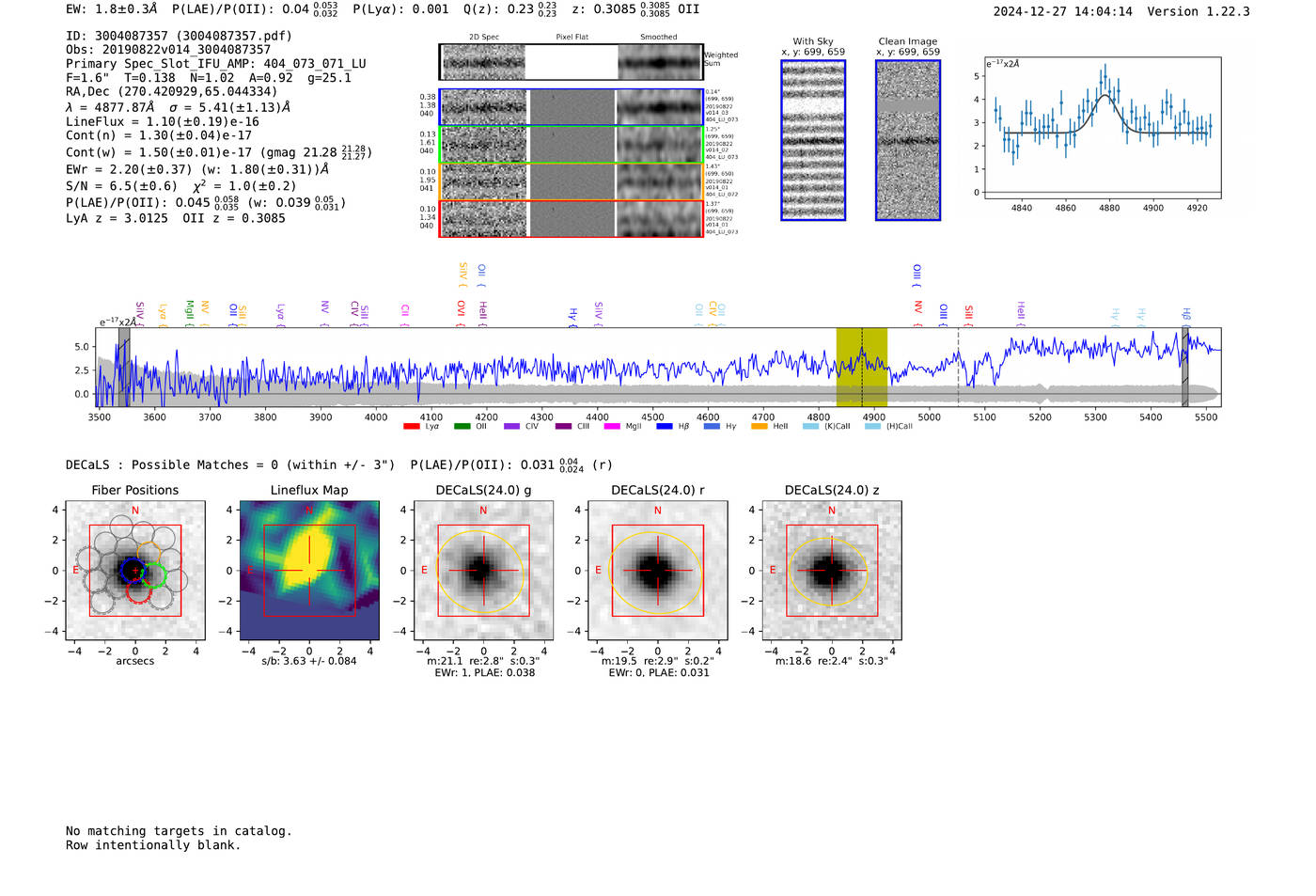The image size is (1316, 896).
Task: Open the Lineflux Map thumbnail
Action: tap(309, 571)
